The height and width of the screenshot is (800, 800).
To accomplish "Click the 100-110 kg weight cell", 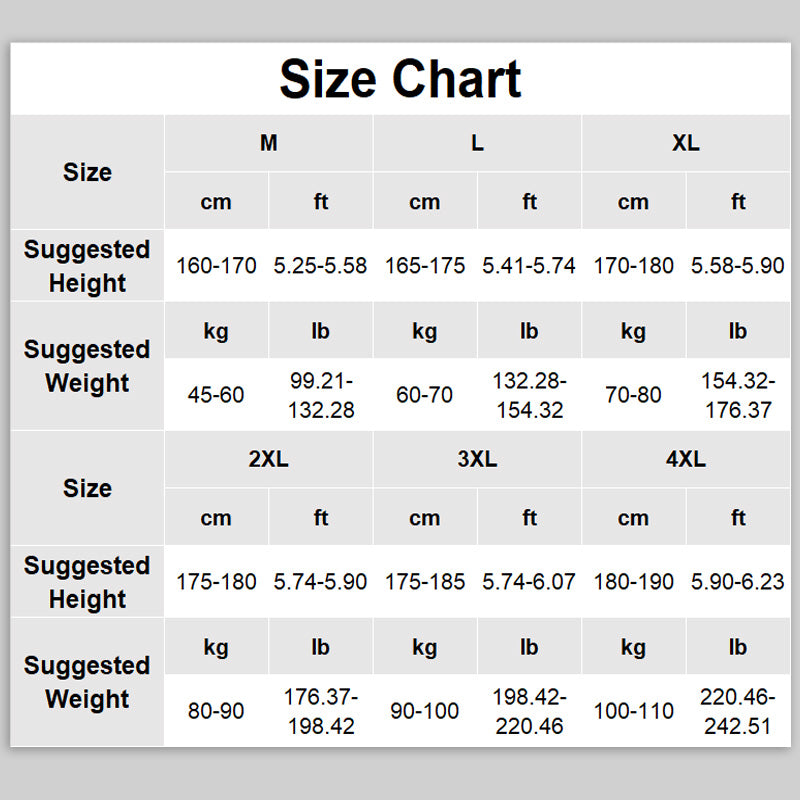I will click(633, 711).
